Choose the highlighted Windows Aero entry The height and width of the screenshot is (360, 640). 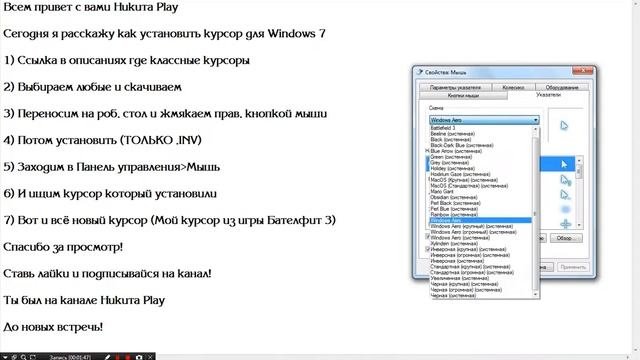click(480, 220)
